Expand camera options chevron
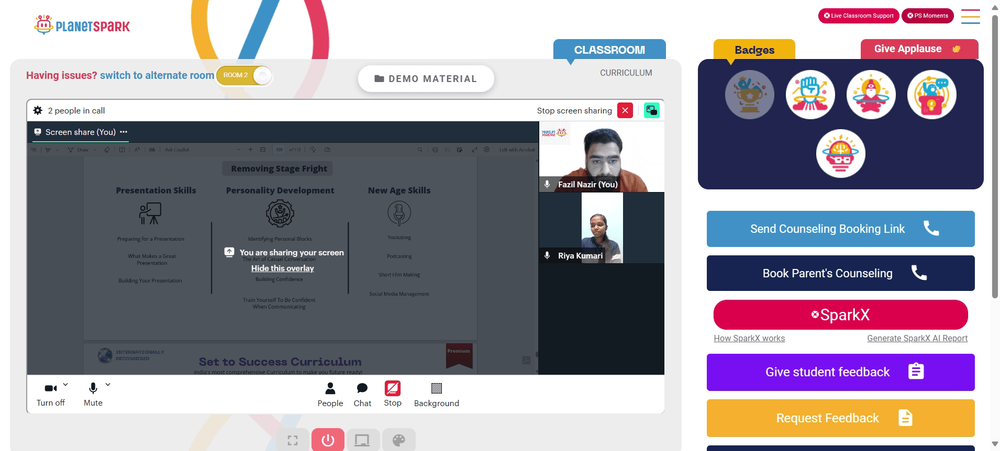Image resolution: width=1000 pixels, height=451 pixels. tap(66, 385)
